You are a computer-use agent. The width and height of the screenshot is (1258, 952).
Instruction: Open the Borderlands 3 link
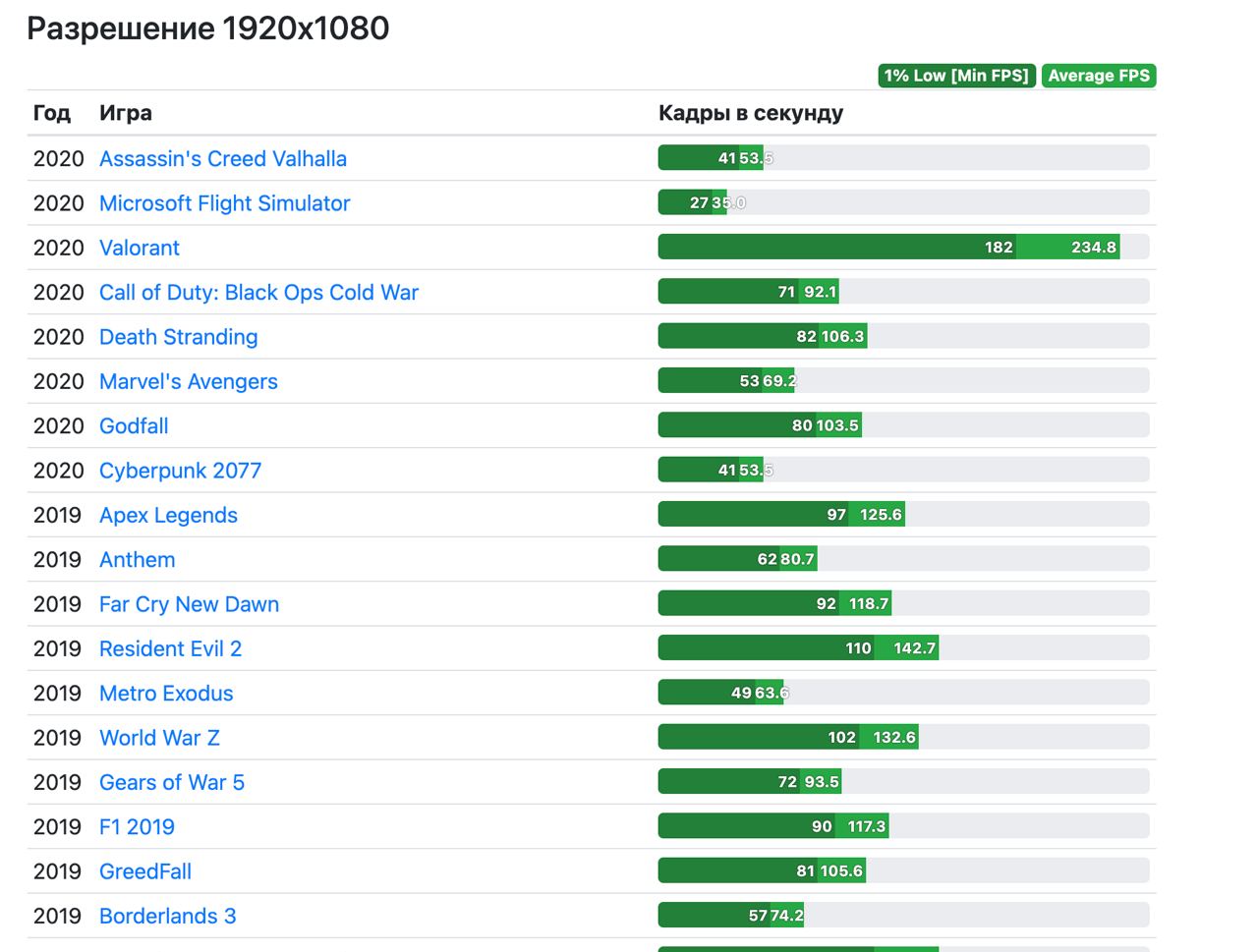click(168, 916)
